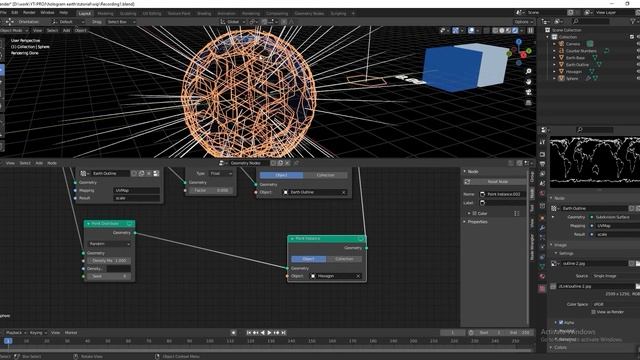Screen dimensions: 640x360
Task: Expand the Colors panel
Action: 560,347
